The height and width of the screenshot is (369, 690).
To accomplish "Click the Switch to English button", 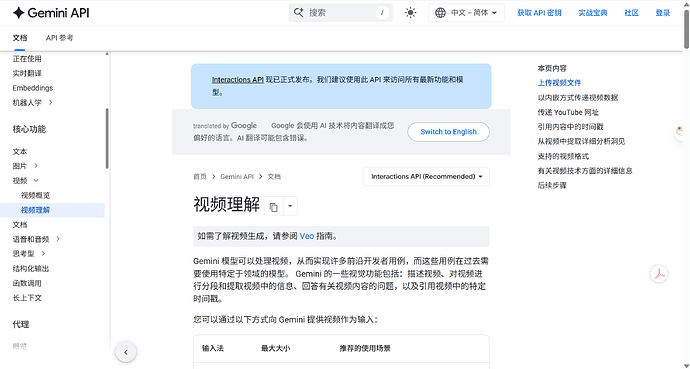I will [448, 132].
